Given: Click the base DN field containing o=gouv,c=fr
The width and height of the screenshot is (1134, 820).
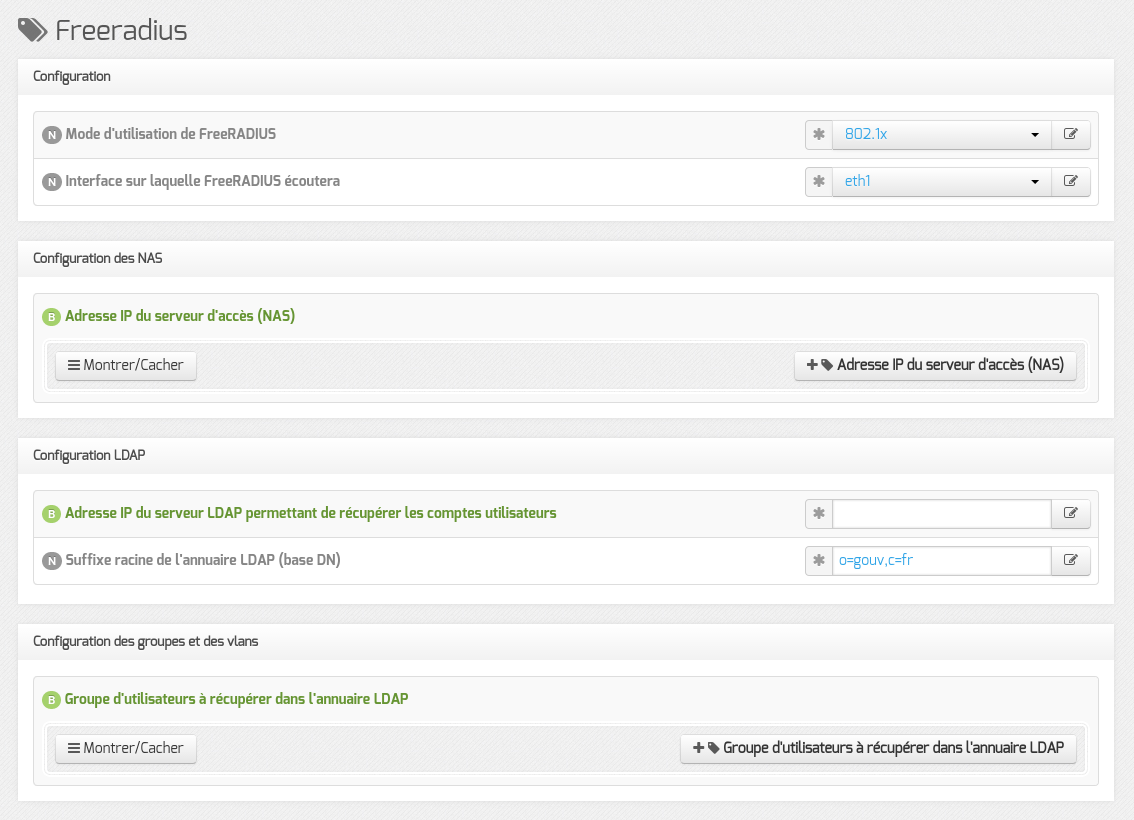Looking at the screenshot, I should coord(942,560).
